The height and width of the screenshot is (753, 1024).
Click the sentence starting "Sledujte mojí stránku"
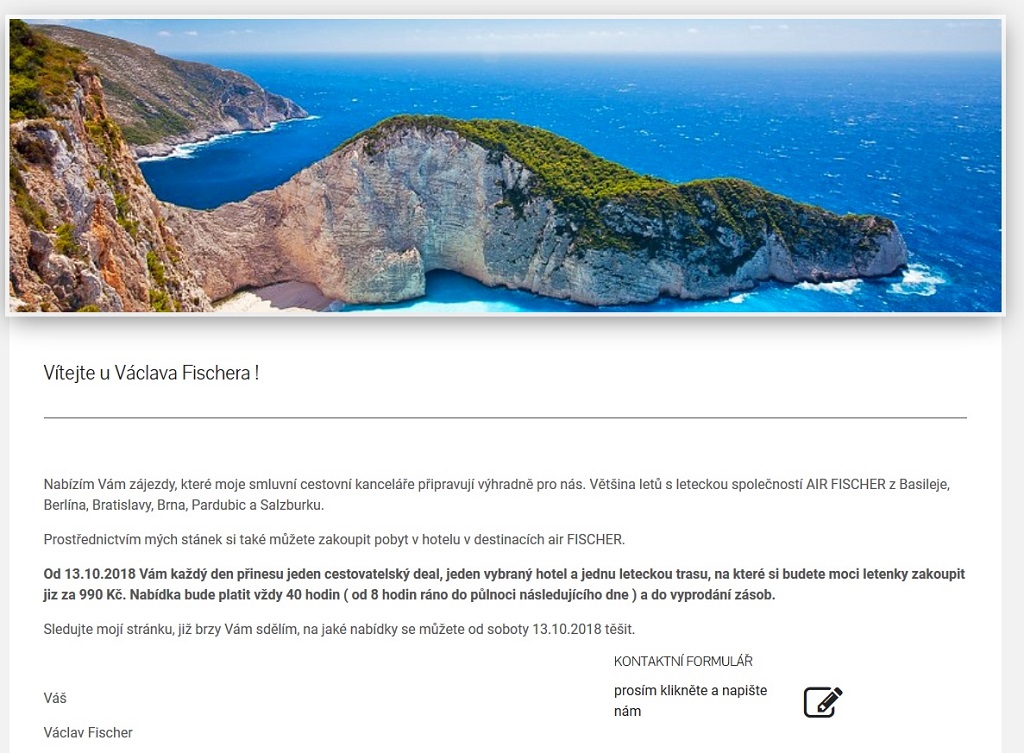coord(339,629)
